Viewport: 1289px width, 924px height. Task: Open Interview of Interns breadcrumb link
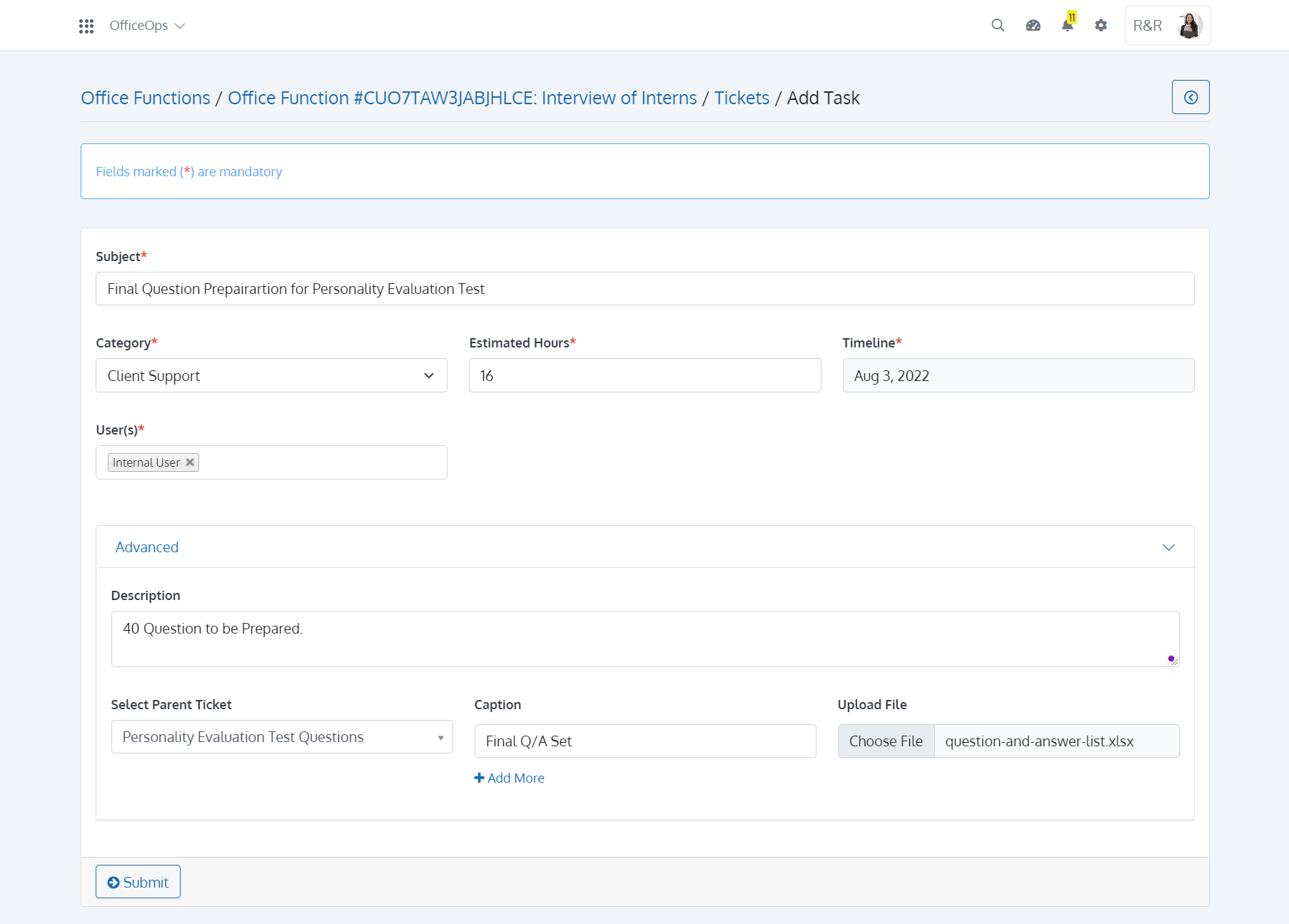pos(462,98)
